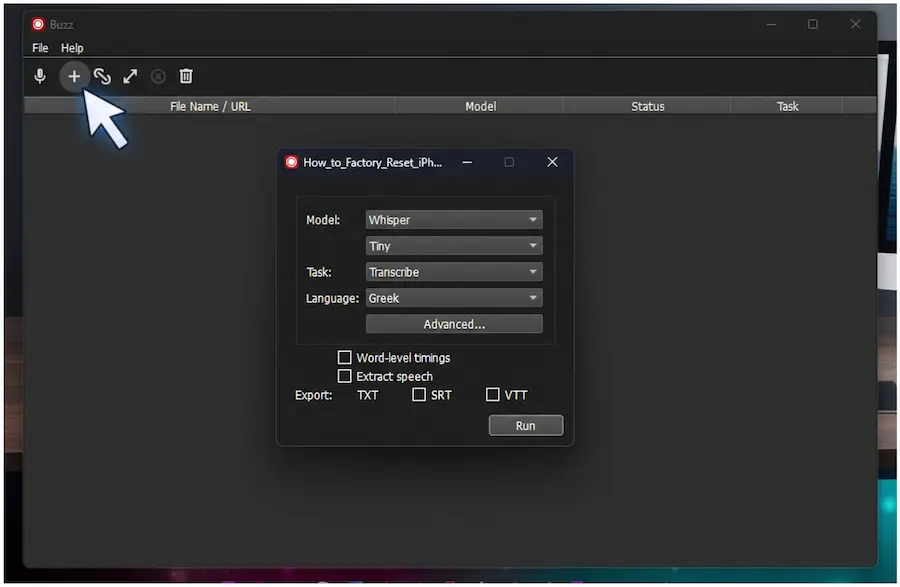Minimize the How_to_Factory_Reset dialog
This screenshot has height=587, width=900.
(x=467, y=162)
